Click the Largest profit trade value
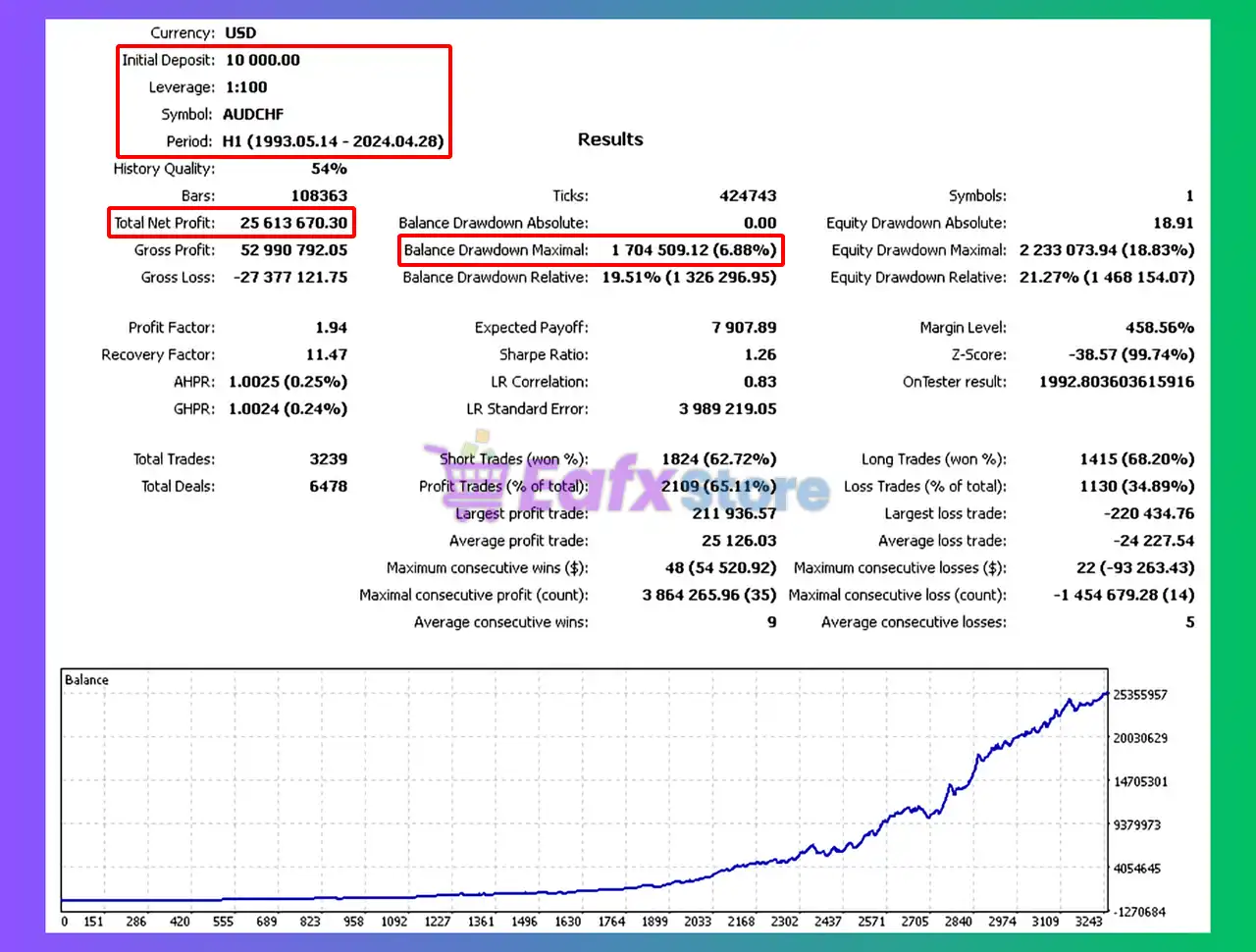Screen dimensions: 1256x952 pyautogui.click(x=734, y=513)
